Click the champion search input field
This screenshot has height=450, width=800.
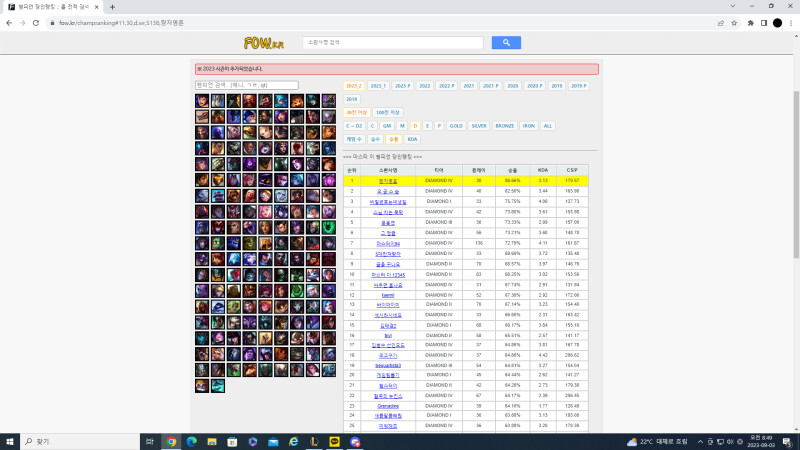click(x=247, y=85)
